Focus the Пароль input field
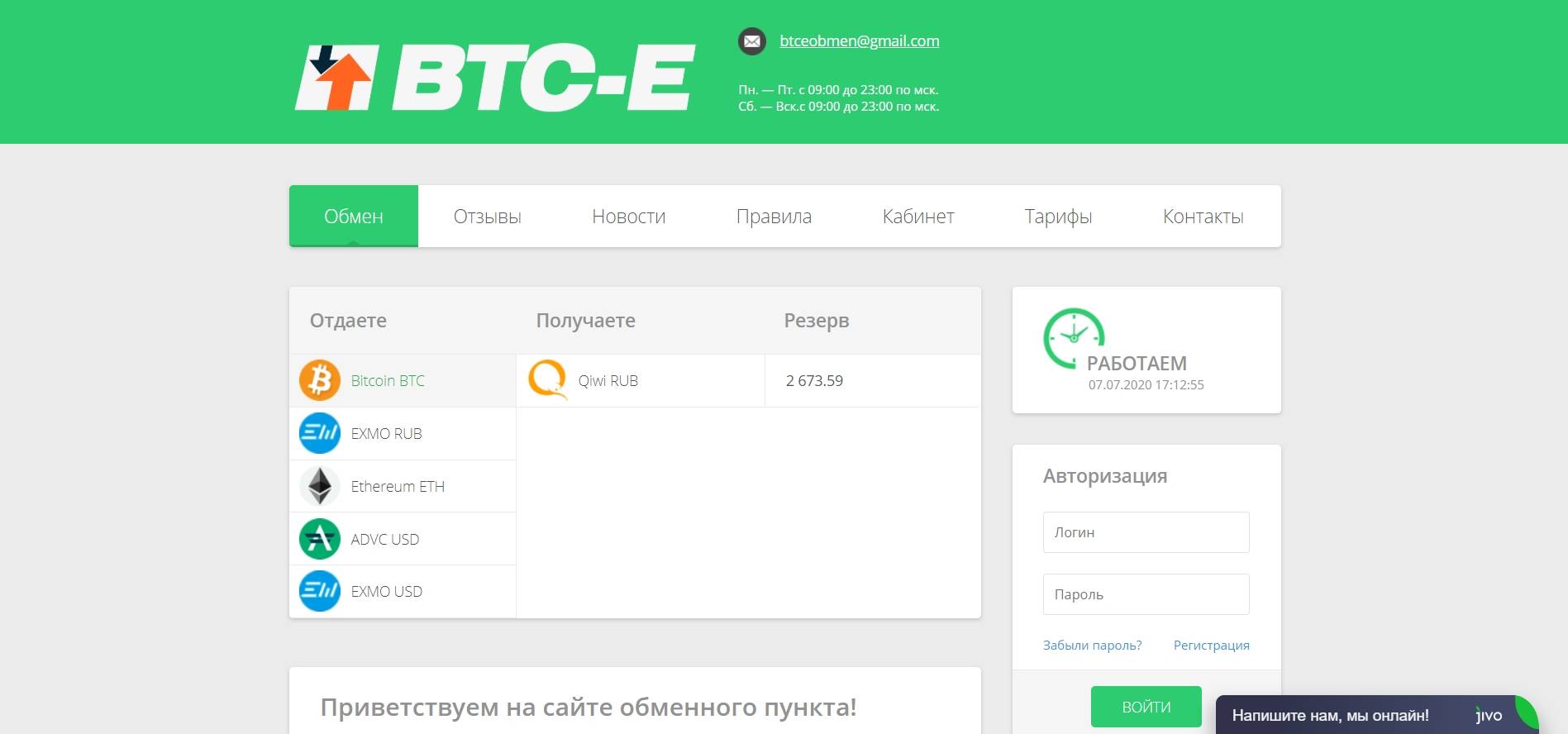Viewport: 1568px width, 734px height. click(x=1146, y=594)
